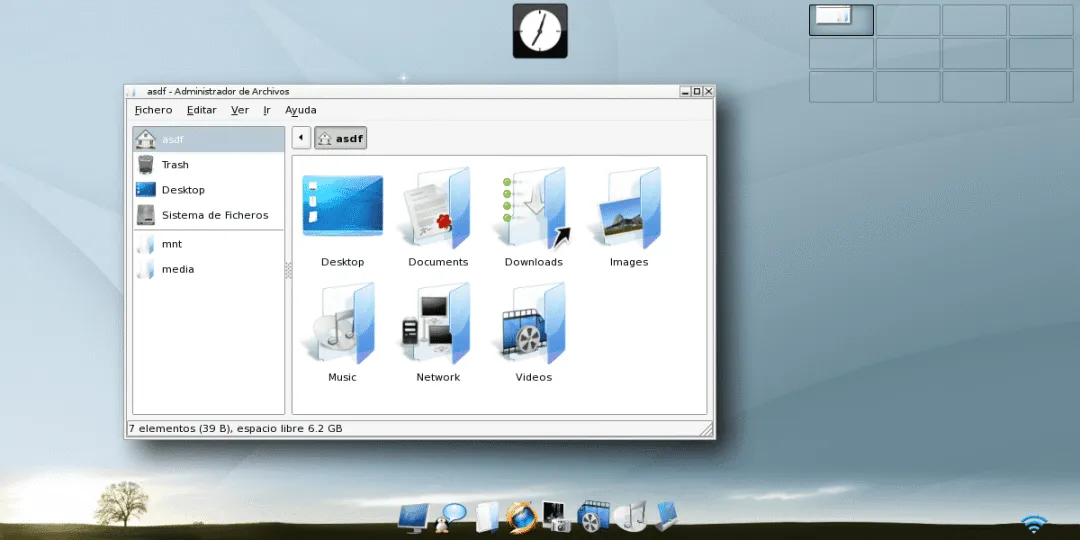1080x540 pixels.
Task: Open the Videos folder icon
Action: pos(534,323)
